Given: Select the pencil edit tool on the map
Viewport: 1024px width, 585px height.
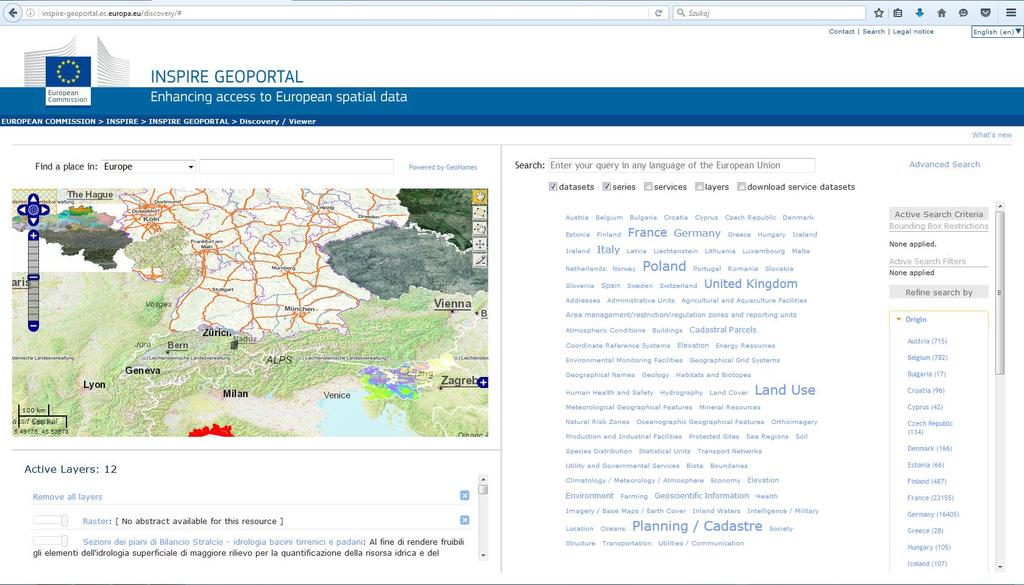Looking at the screenshot, I should 480,260.
